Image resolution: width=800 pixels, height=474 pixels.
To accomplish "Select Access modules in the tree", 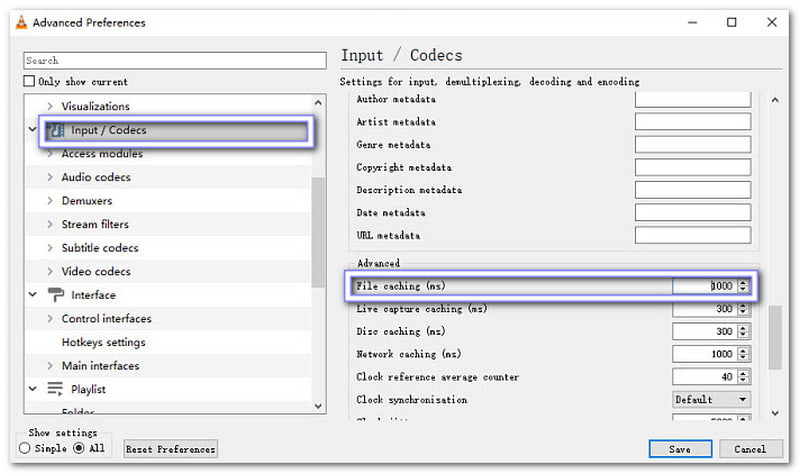I will pos(102,154).
